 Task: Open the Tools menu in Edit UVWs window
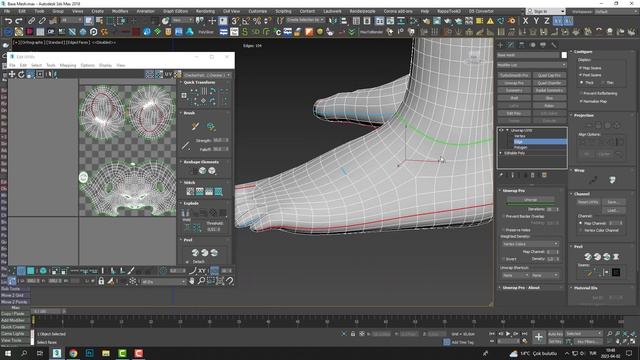click(x=51, y=65)
